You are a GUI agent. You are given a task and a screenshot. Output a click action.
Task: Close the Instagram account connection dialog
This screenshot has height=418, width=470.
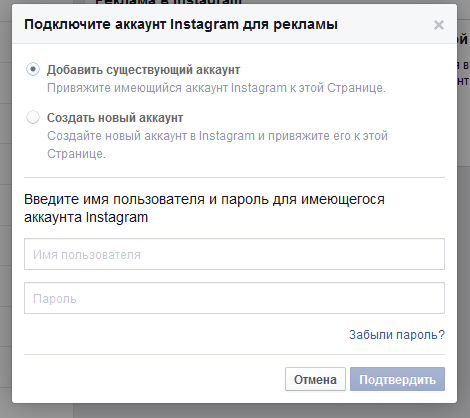(439, 25)
